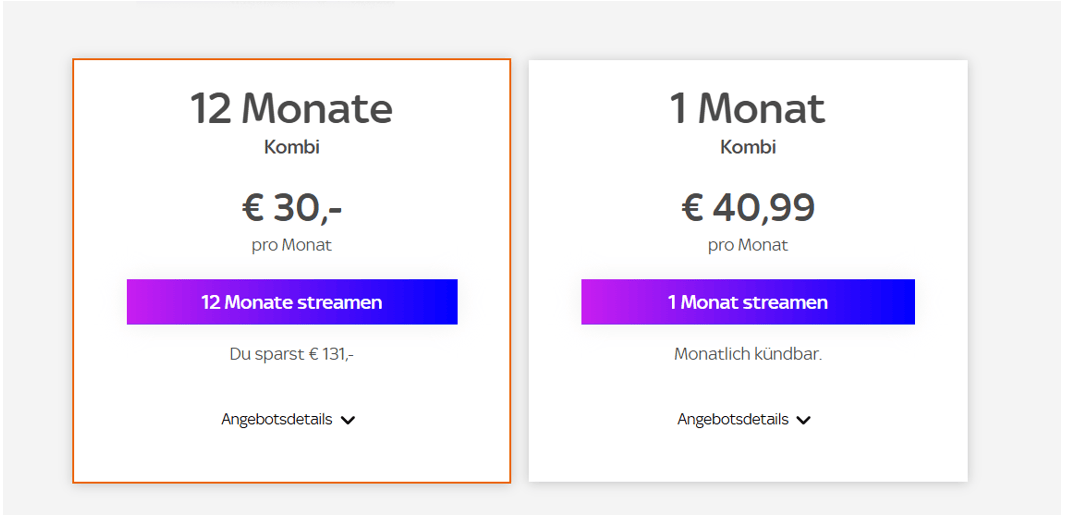Click the chevron arrow in the 1 Monat card
Image resolution: width=1066 pixels, height=517 pixels.
pos(804,420)
